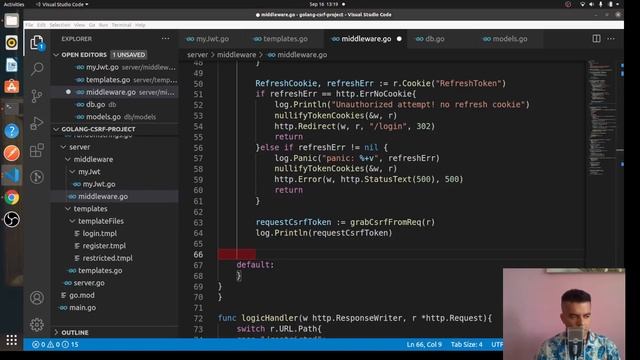Split the editor to the right

click(x=596, y=38)
